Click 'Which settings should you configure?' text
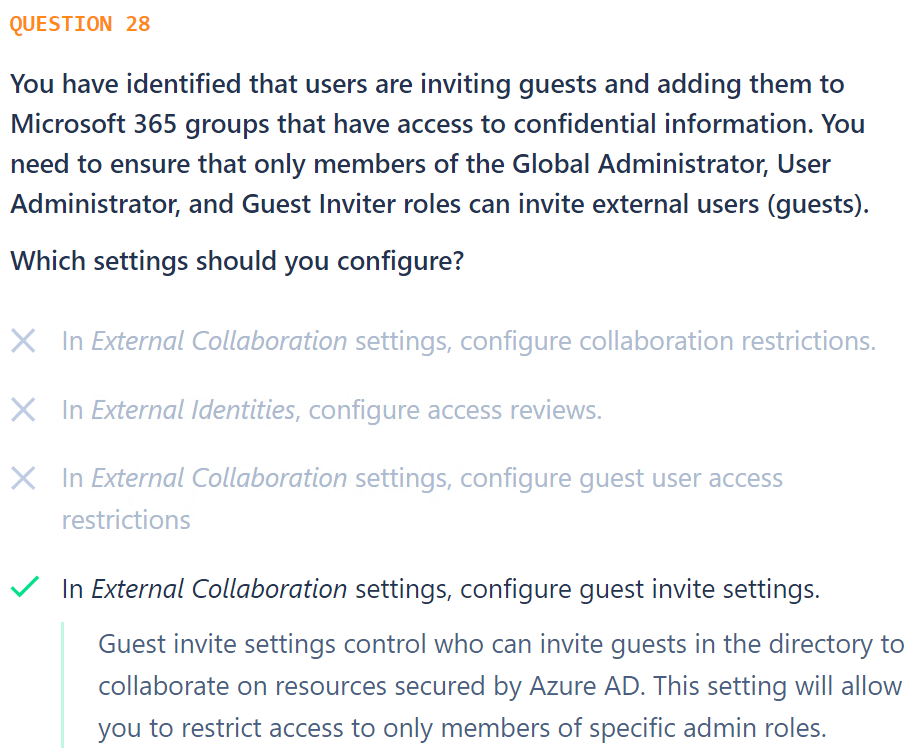 237,261
